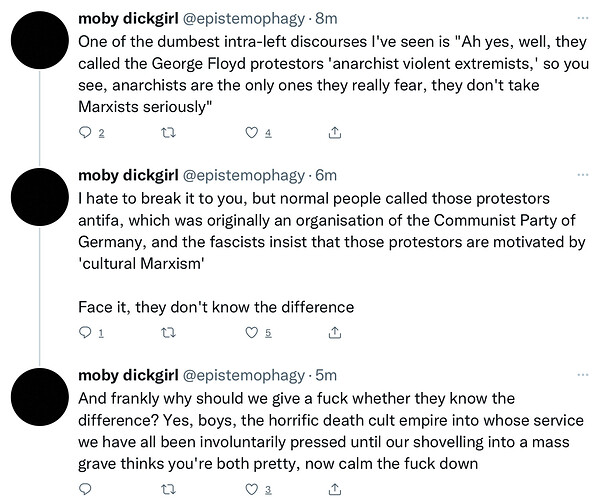Reply to the 5m tweet
This screenshot has height=500, width=596.
(x=85, y=489)
